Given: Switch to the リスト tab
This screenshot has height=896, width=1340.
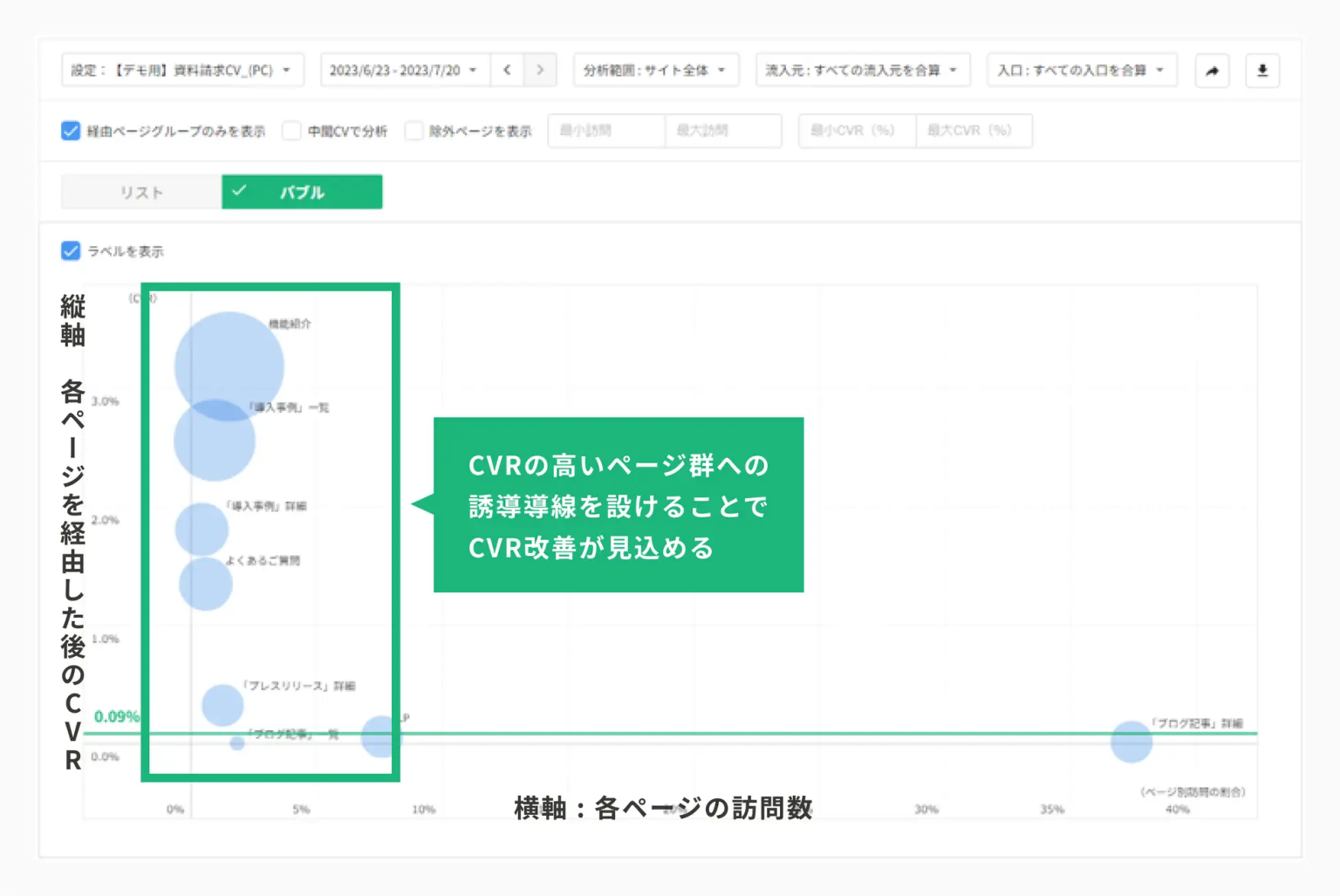Looking at the screenshot, I should [141, 192].
